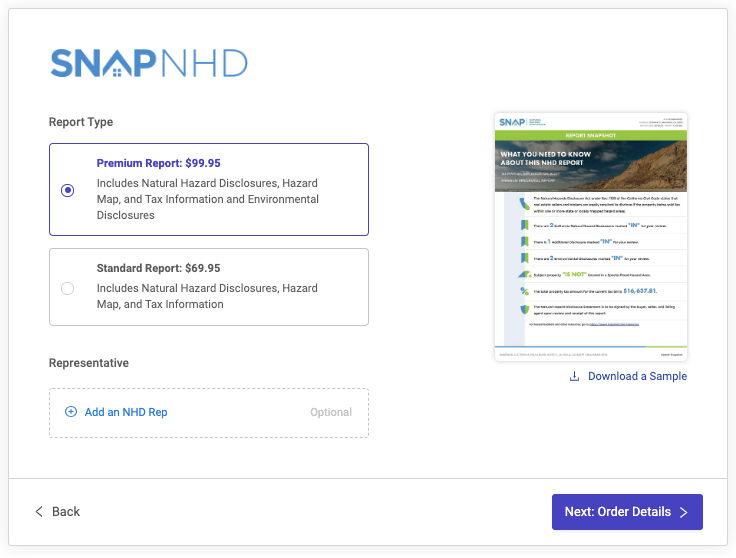Click the Premium Report: $99.95 title

[159, 163]
